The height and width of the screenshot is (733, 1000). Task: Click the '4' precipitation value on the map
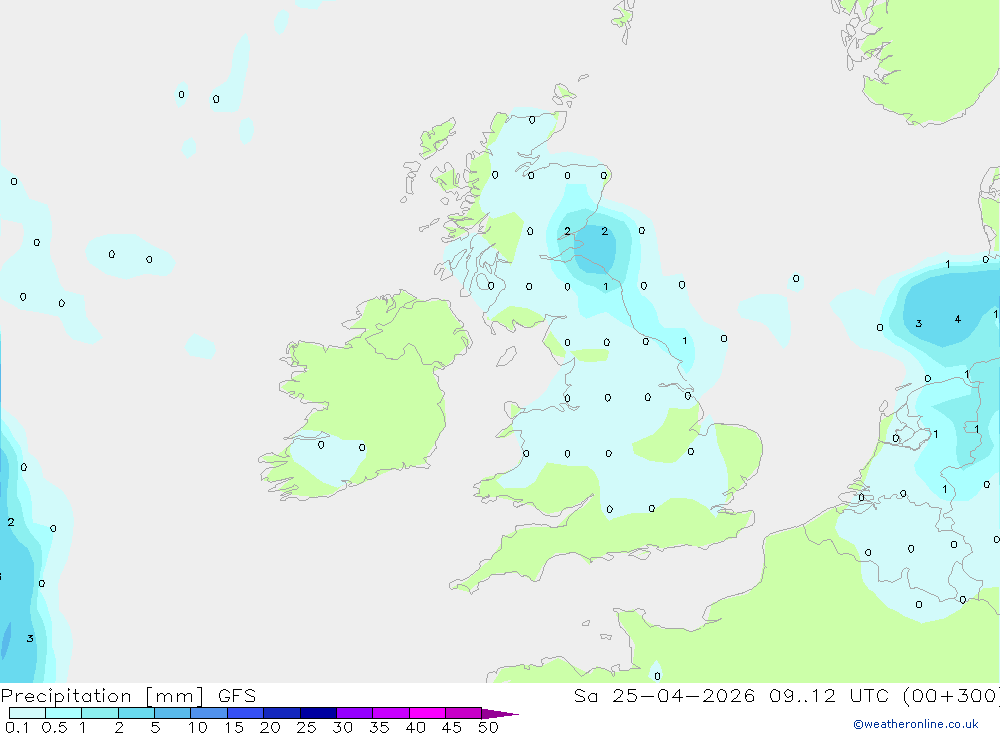[957, 319]
